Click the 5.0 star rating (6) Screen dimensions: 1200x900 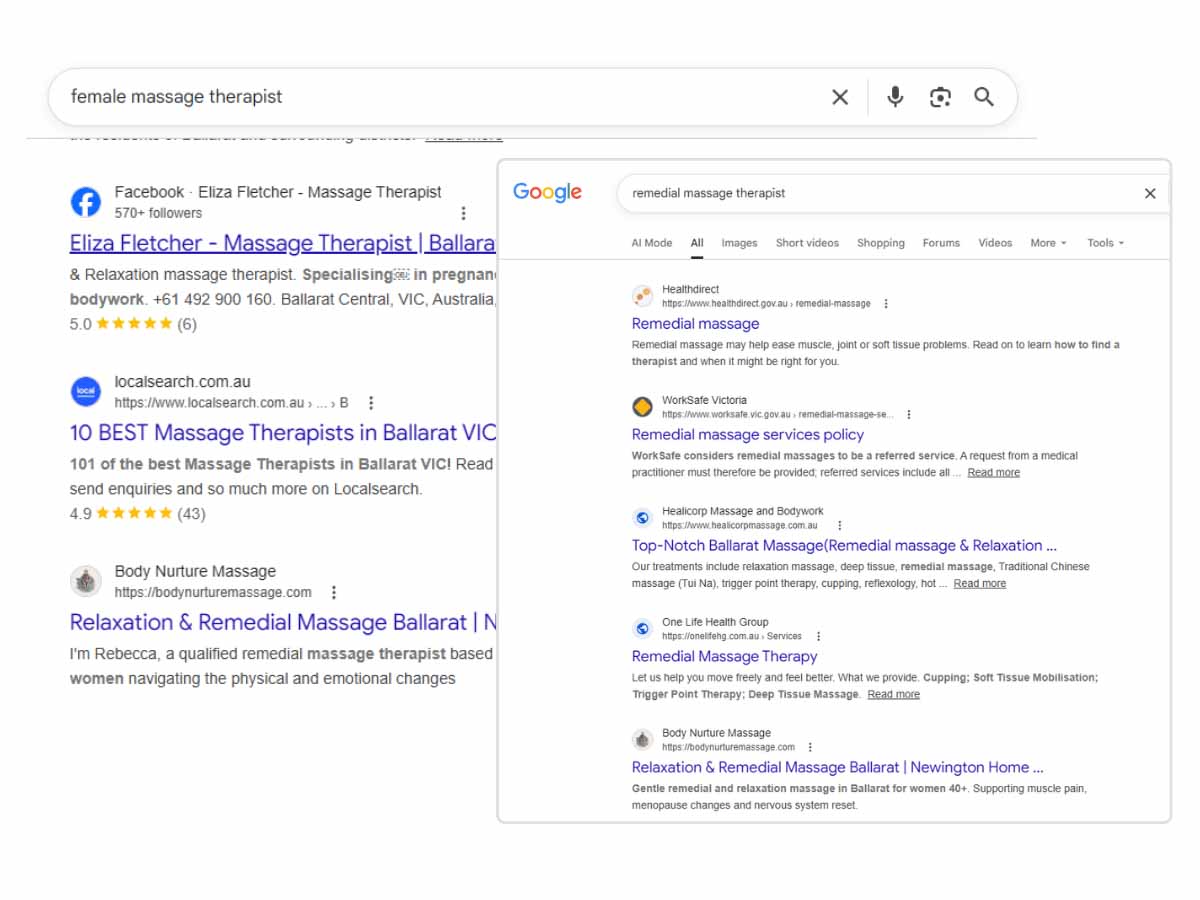[133, 324]
